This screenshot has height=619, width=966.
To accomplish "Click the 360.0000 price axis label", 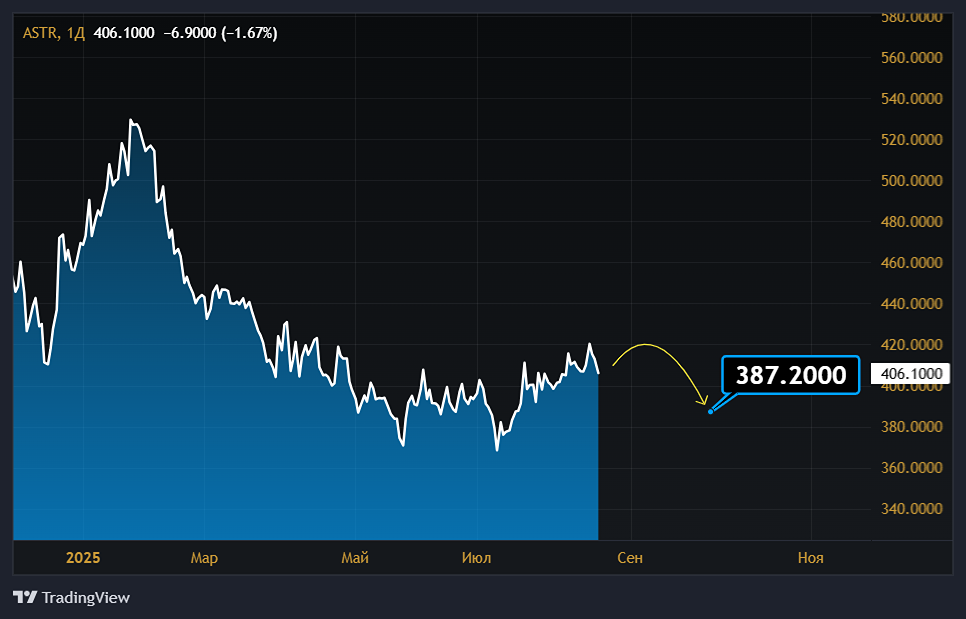I will pos(911,468).
